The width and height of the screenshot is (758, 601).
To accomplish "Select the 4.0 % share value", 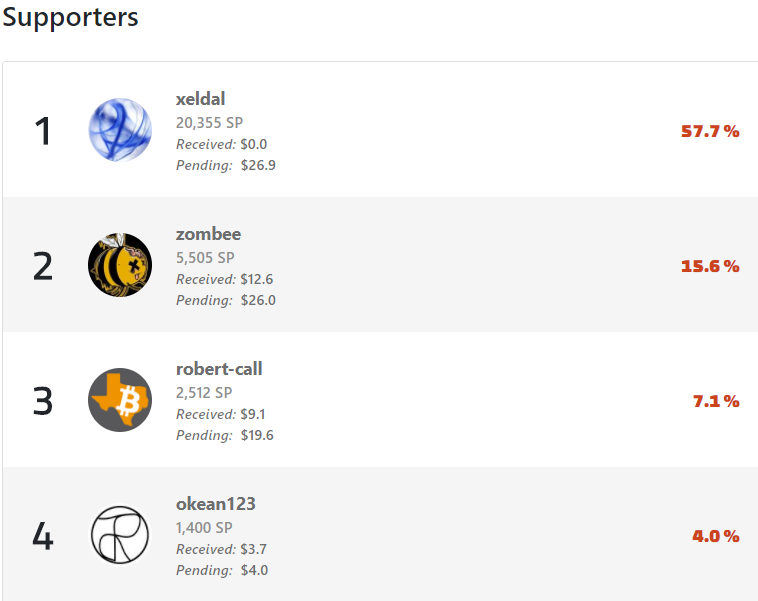I will [x=716, y=536].
